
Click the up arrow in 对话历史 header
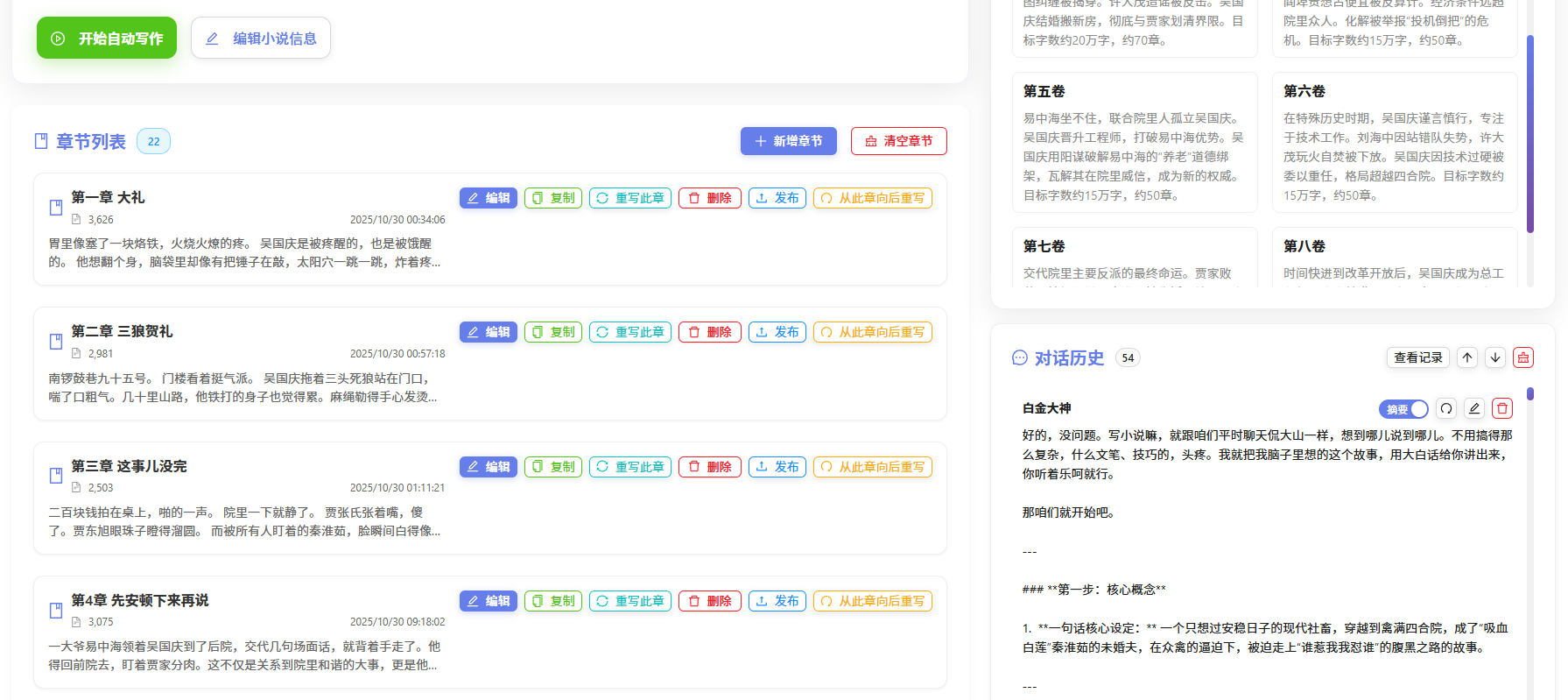[1467, 357]
